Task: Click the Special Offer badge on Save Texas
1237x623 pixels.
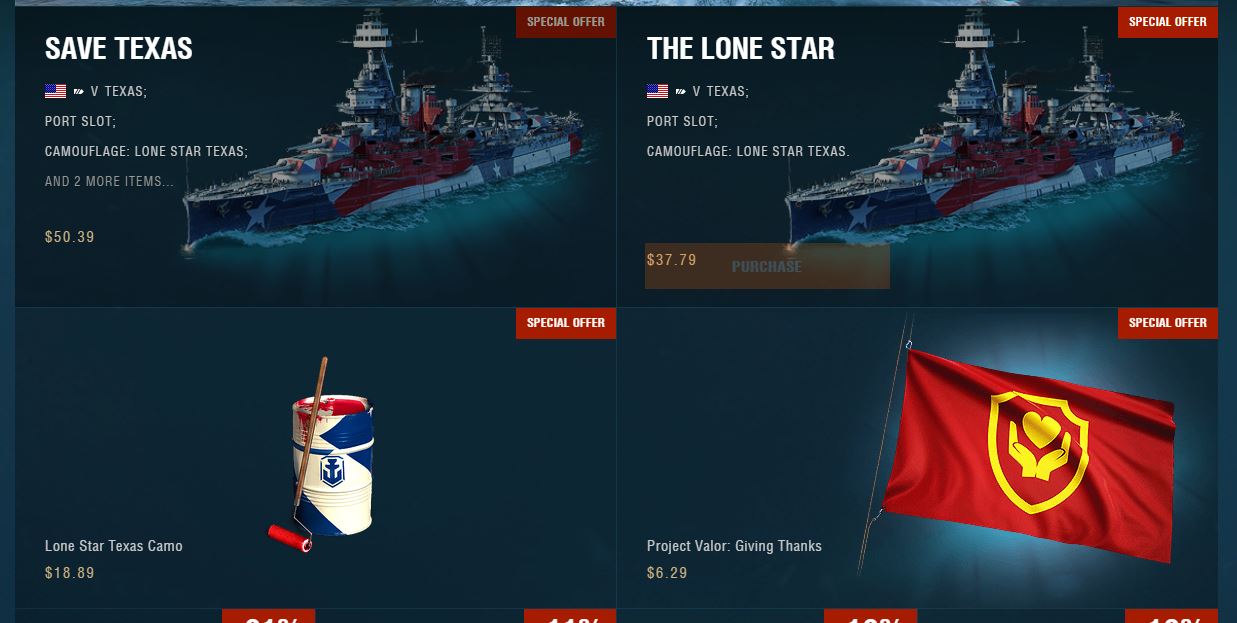Action: [566, 22]
